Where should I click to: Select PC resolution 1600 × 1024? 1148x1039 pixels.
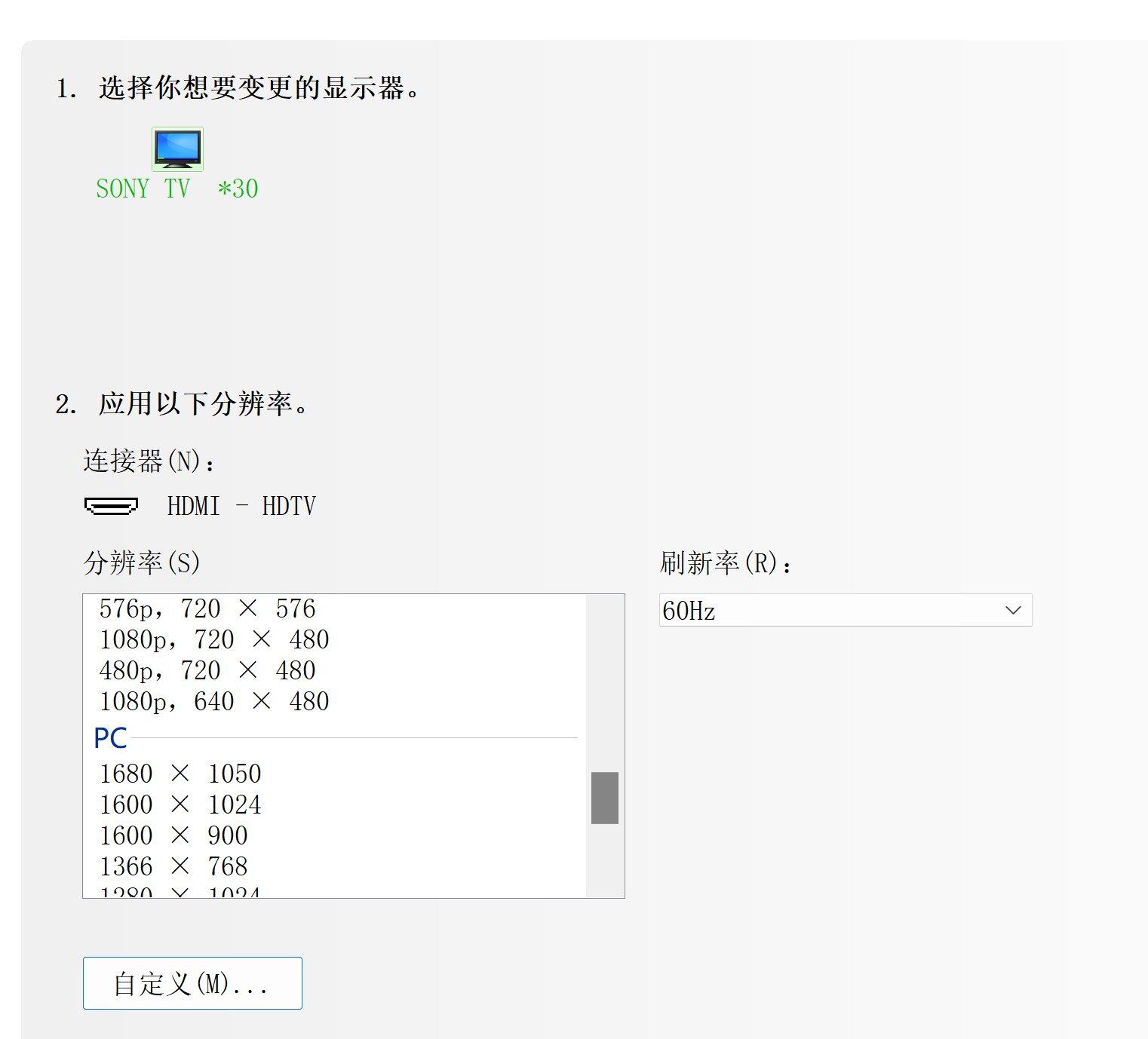pyautogui.click(x=180, y=805)
